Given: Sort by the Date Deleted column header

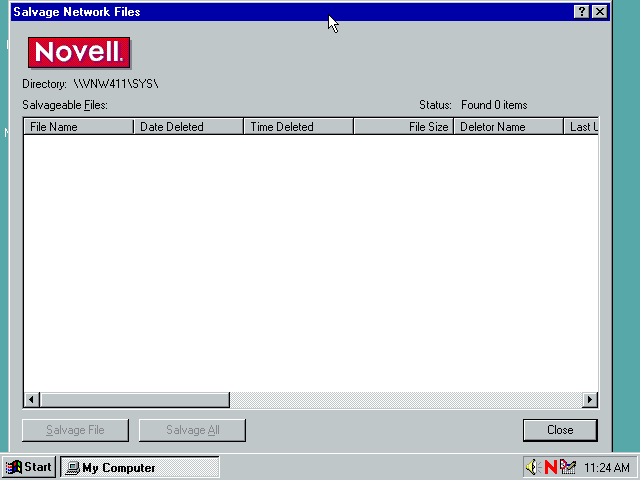Looking at the screenshot, I should (x=189, y=127).
